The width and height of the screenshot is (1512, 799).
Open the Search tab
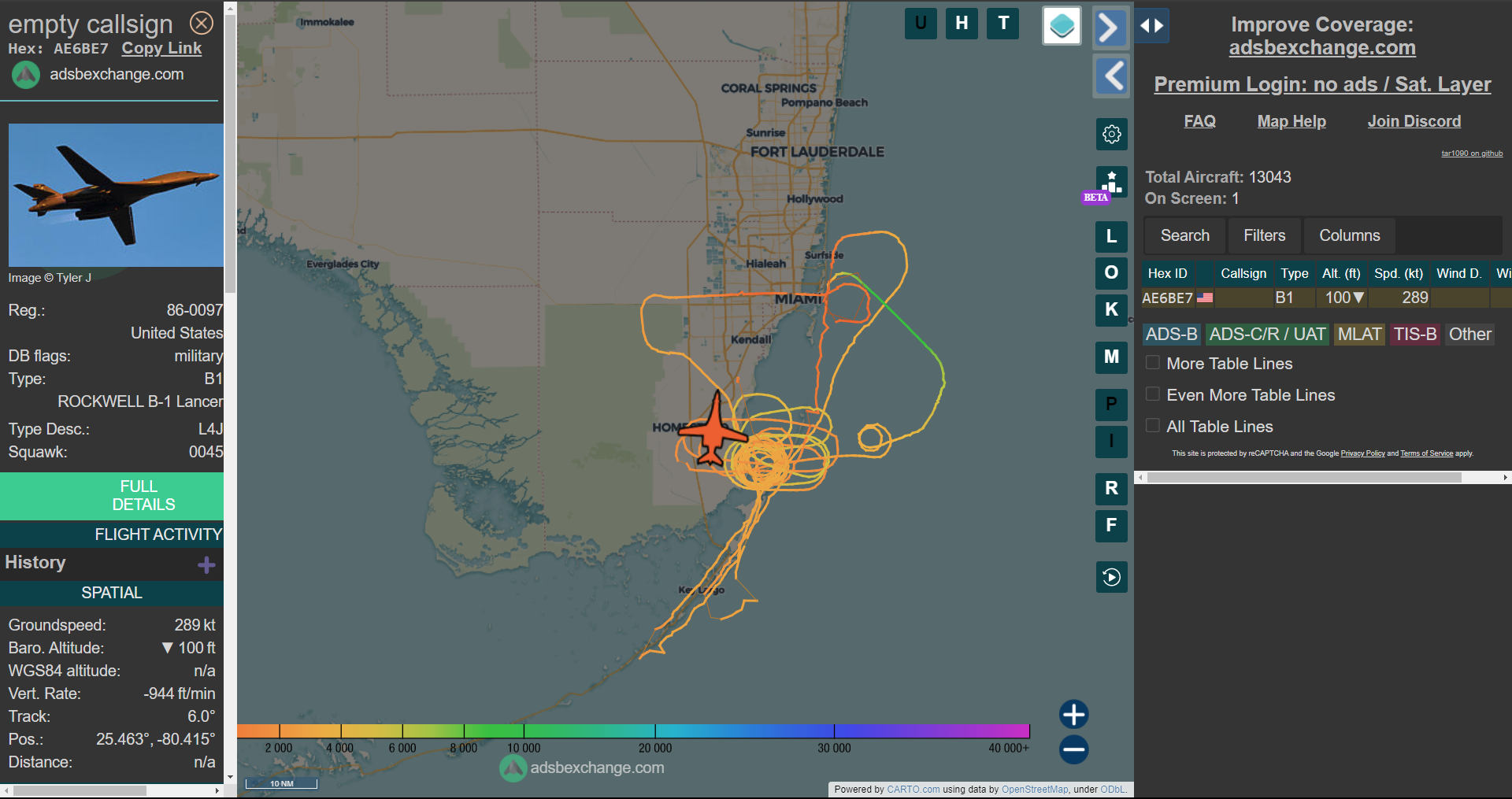click(x=1184, y=235)
